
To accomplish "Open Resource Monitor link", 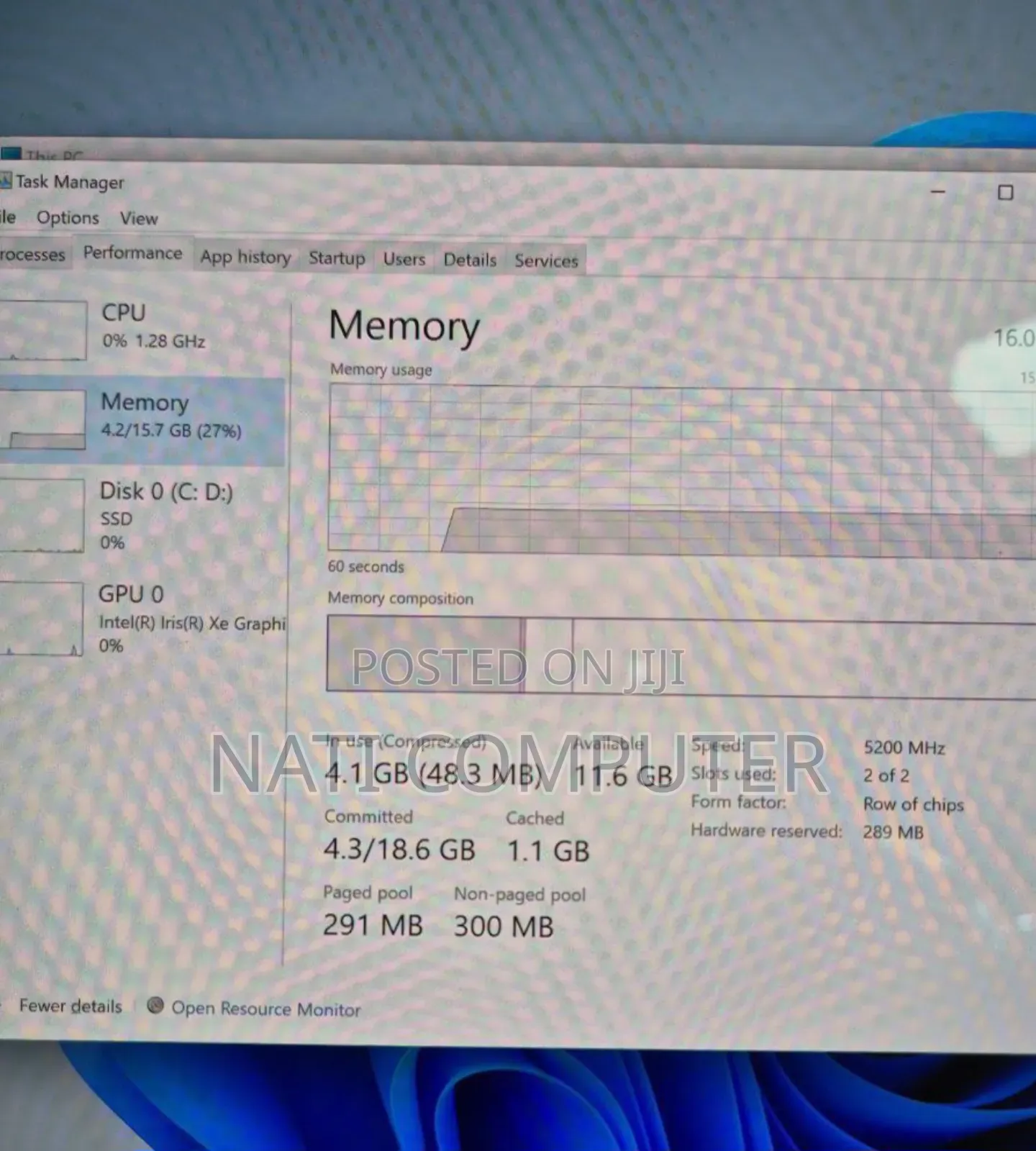I will click(x=265, y=1009).
